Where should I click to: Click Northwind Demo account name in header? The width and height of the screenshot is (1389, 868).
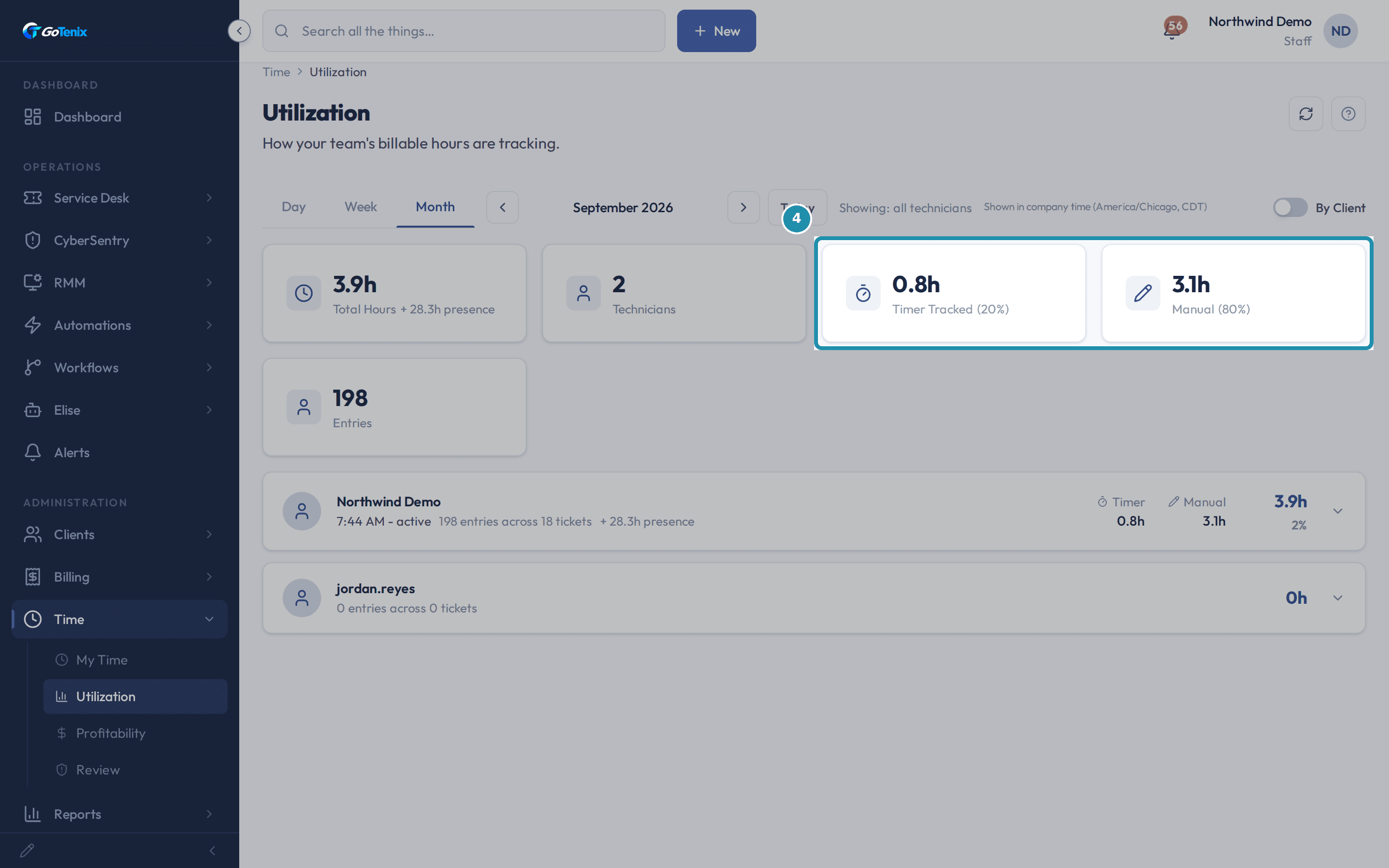point(1260,22)
